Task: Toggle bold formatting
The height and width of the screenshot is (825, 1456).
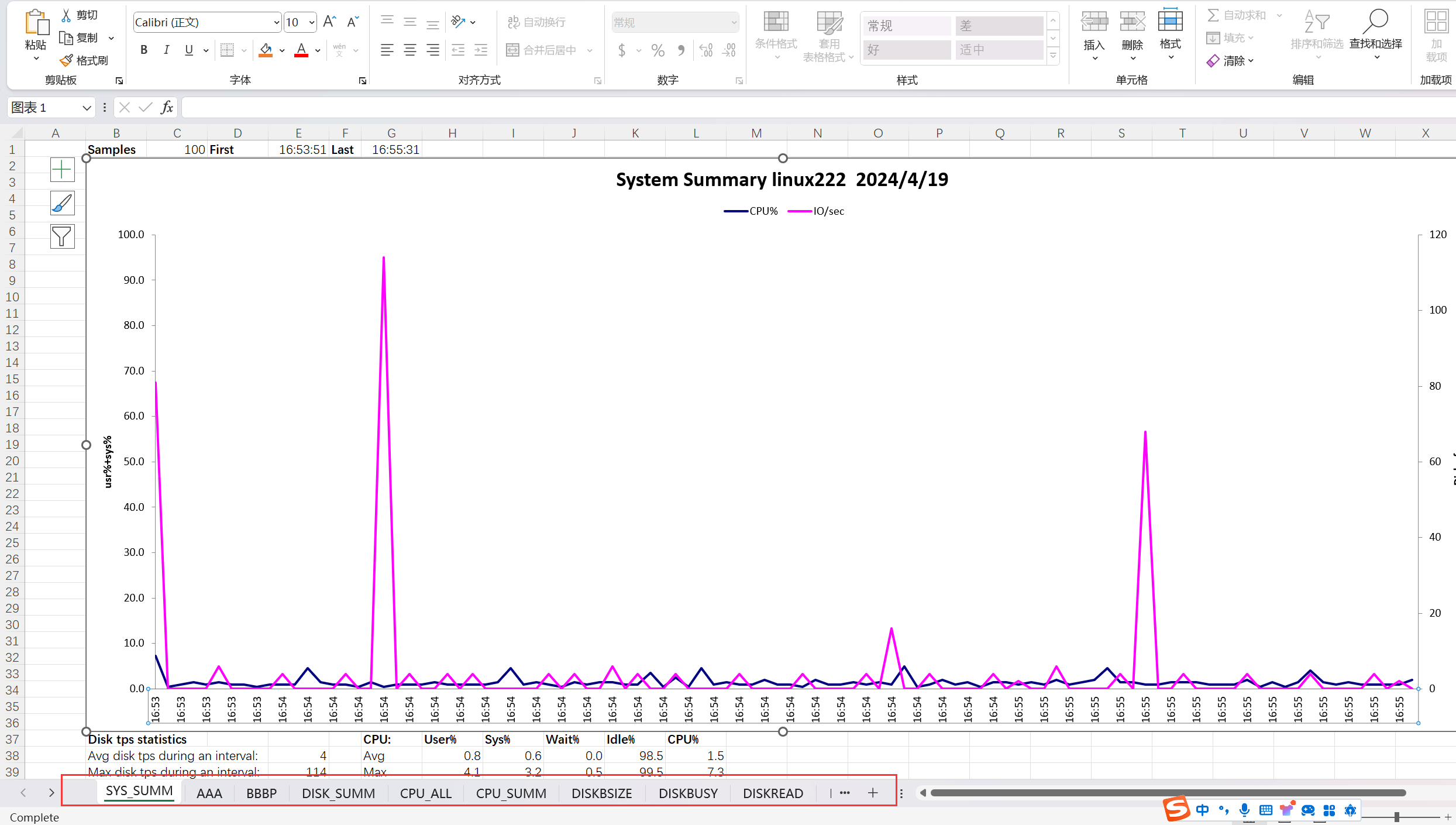Action: [144, 50]
